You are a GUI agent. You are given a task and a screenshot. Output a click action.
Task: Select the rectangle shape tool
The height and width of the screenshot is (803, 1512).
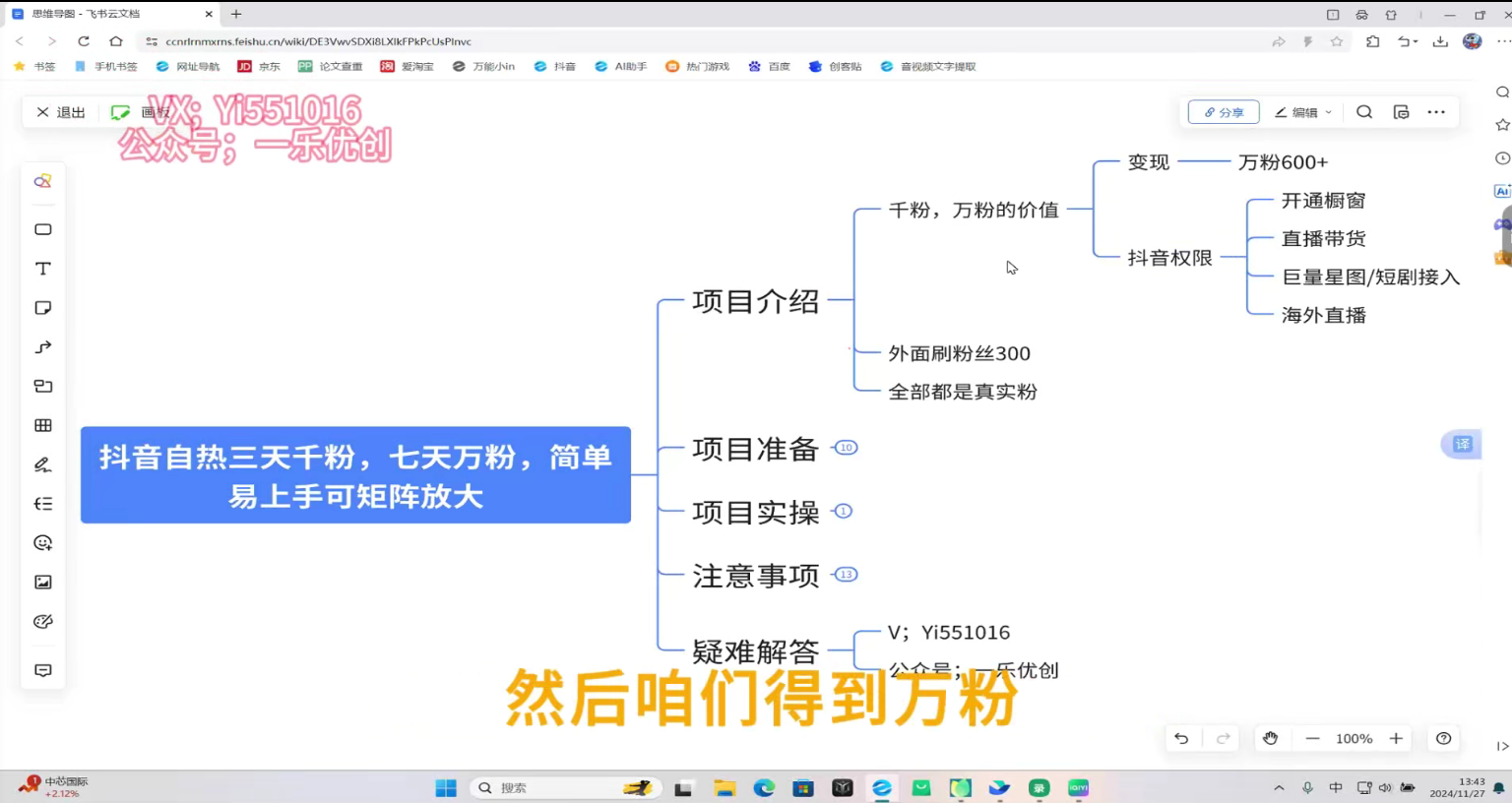(42, 229)
